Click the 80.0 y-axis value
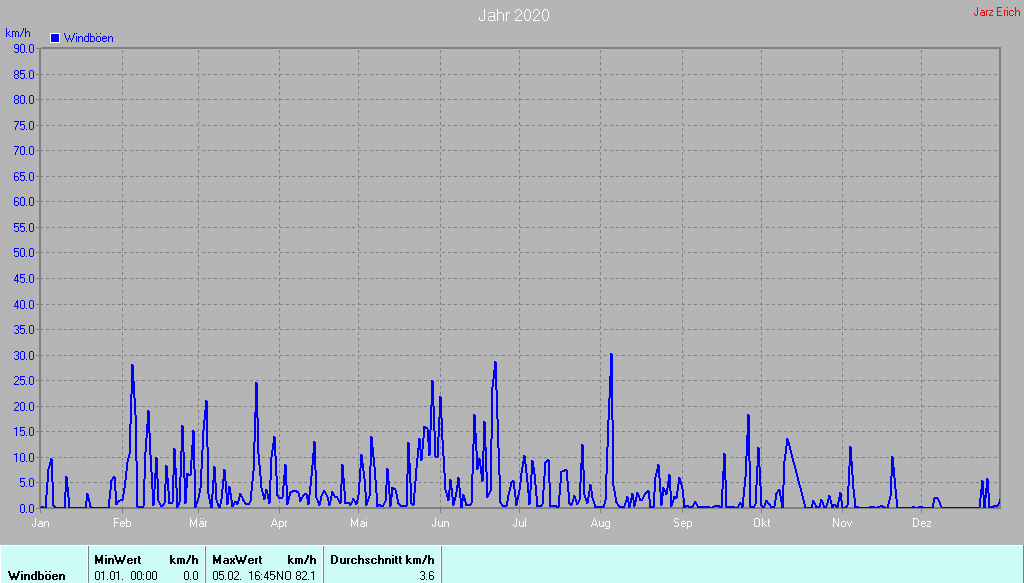The image size is (1024, 583). tap(24, 100)
